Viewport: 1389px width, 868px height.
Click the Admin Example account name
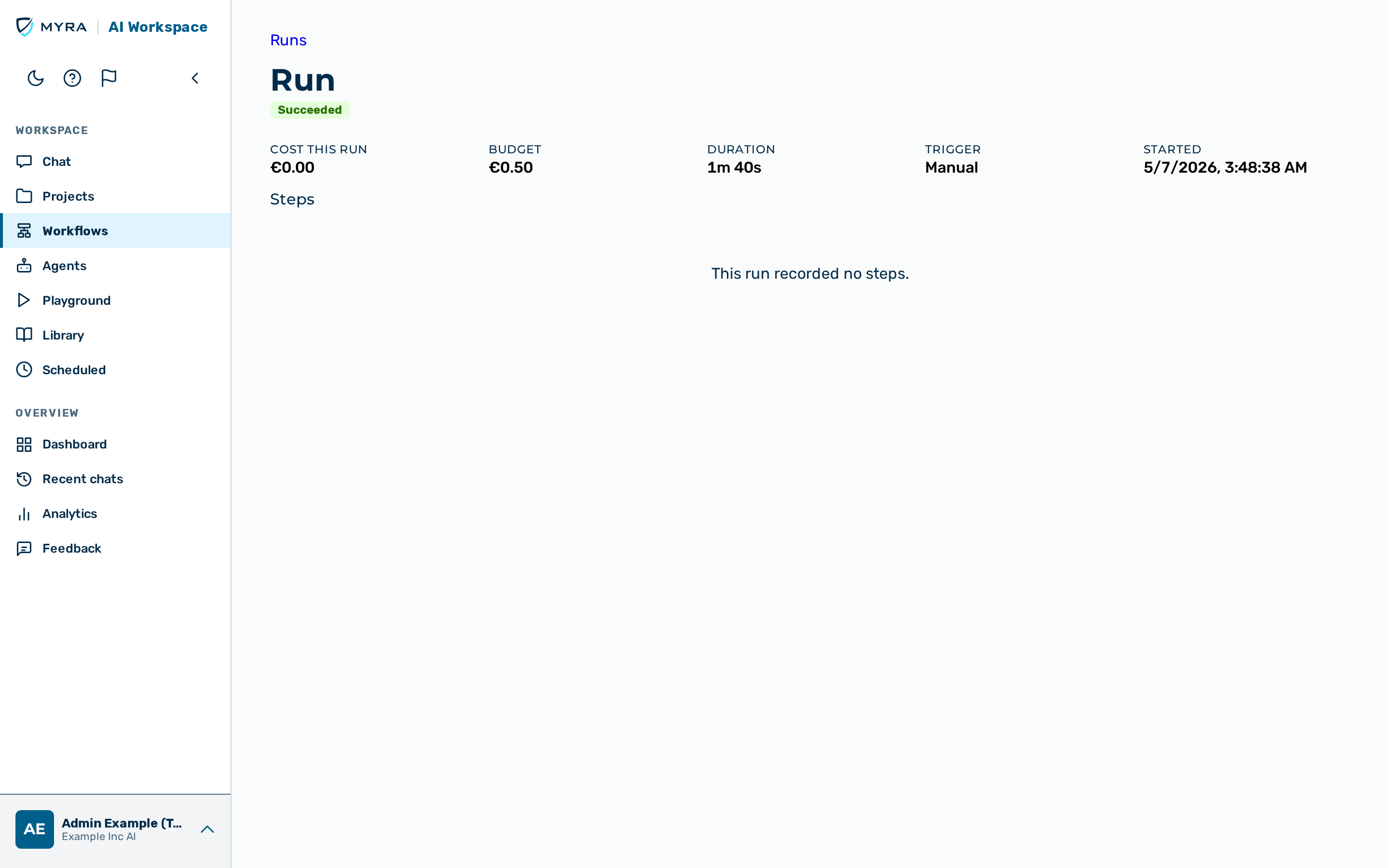point(122,823)
